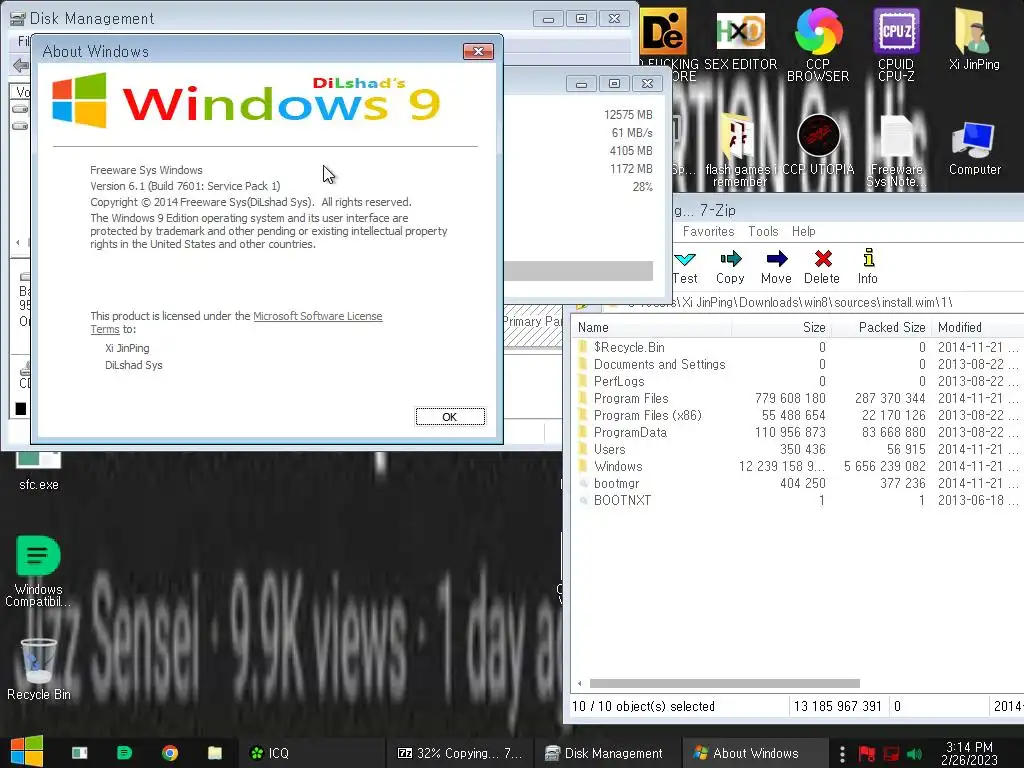This screenshot has height=768, width=1024.
Task: Open the CCP UTOPIA desktop icon
Action: (818, 145)
